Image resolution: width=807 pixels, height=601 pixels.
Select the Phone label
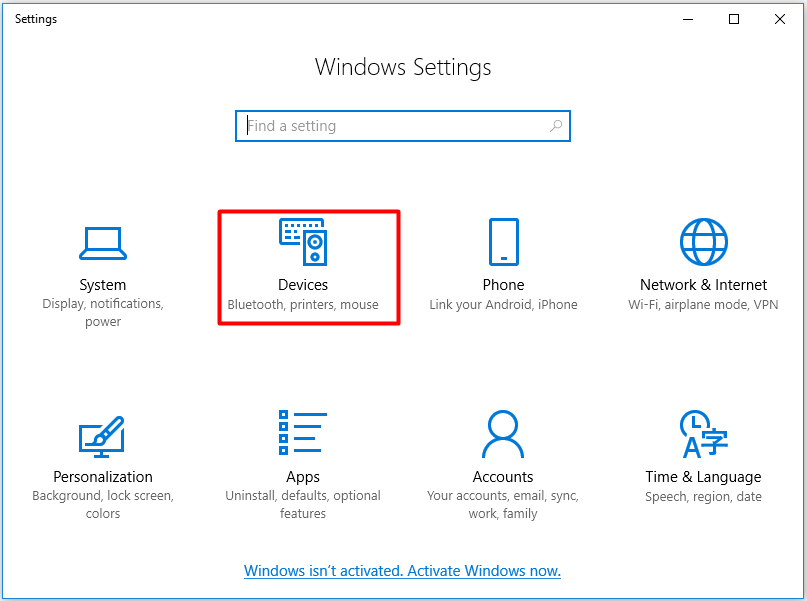[x=503, y=285]
